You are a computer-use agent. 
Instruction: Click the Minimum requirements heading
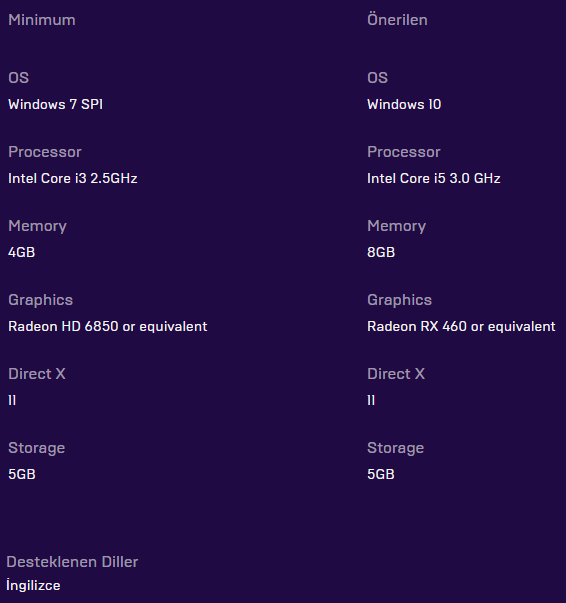point(42,20)
